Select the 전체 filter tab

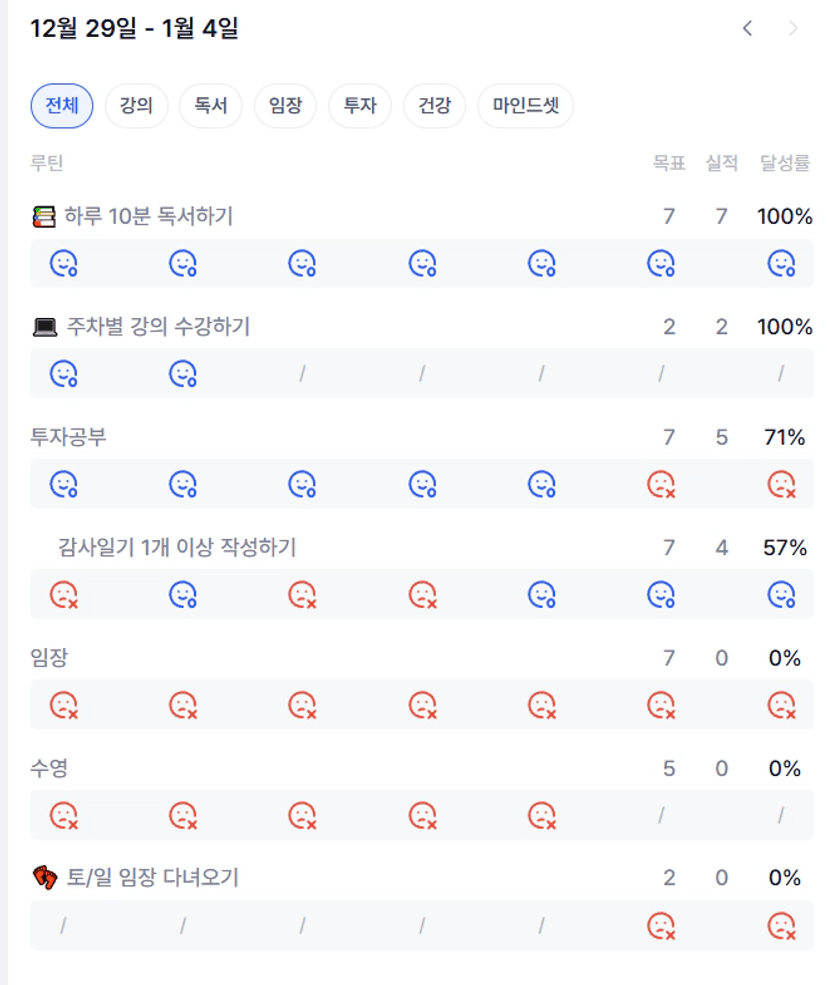[x=62, y=106]
